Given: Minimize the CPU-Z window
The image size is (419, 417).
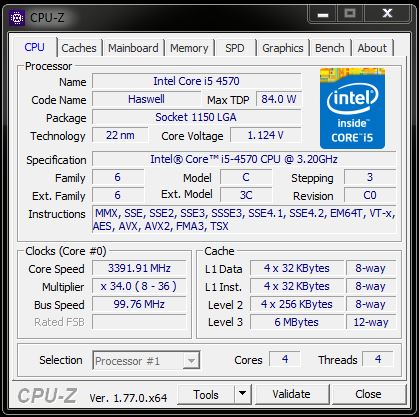Looking at the screenshot, I should [x=322, y=14].
